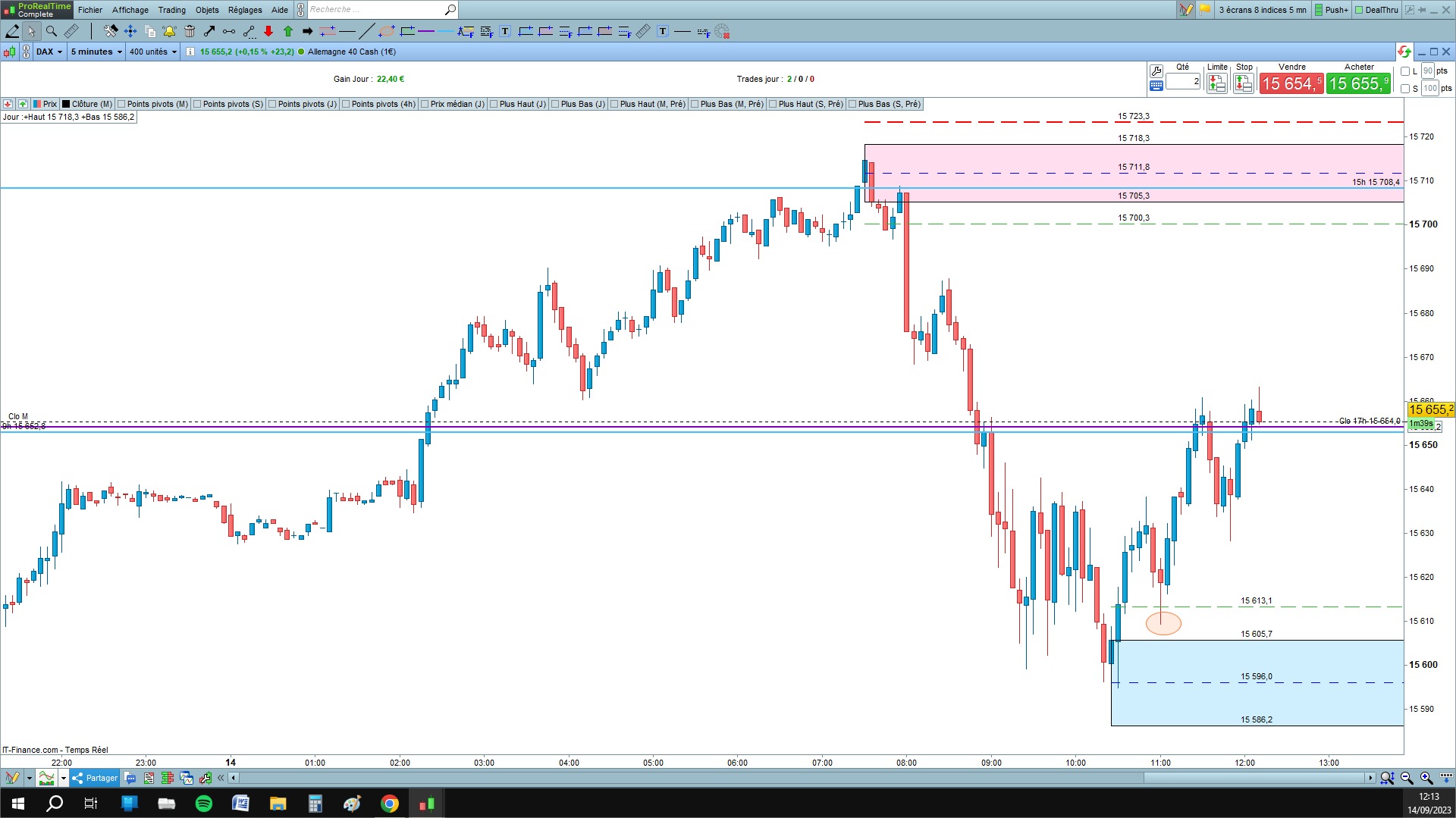The height and width of the screenshot is (818, 1456).
Task: Click the red Vendre 15 654 button
Action: point(1291,83)
